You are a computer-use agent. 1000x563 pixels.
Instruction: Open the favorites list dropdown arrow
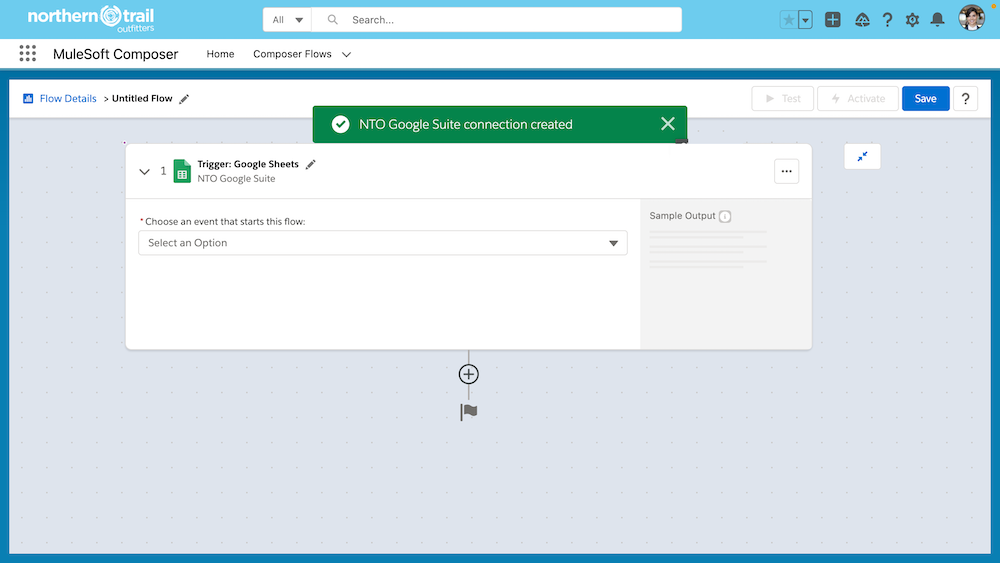pyautogui.click(x=805, y=20)
